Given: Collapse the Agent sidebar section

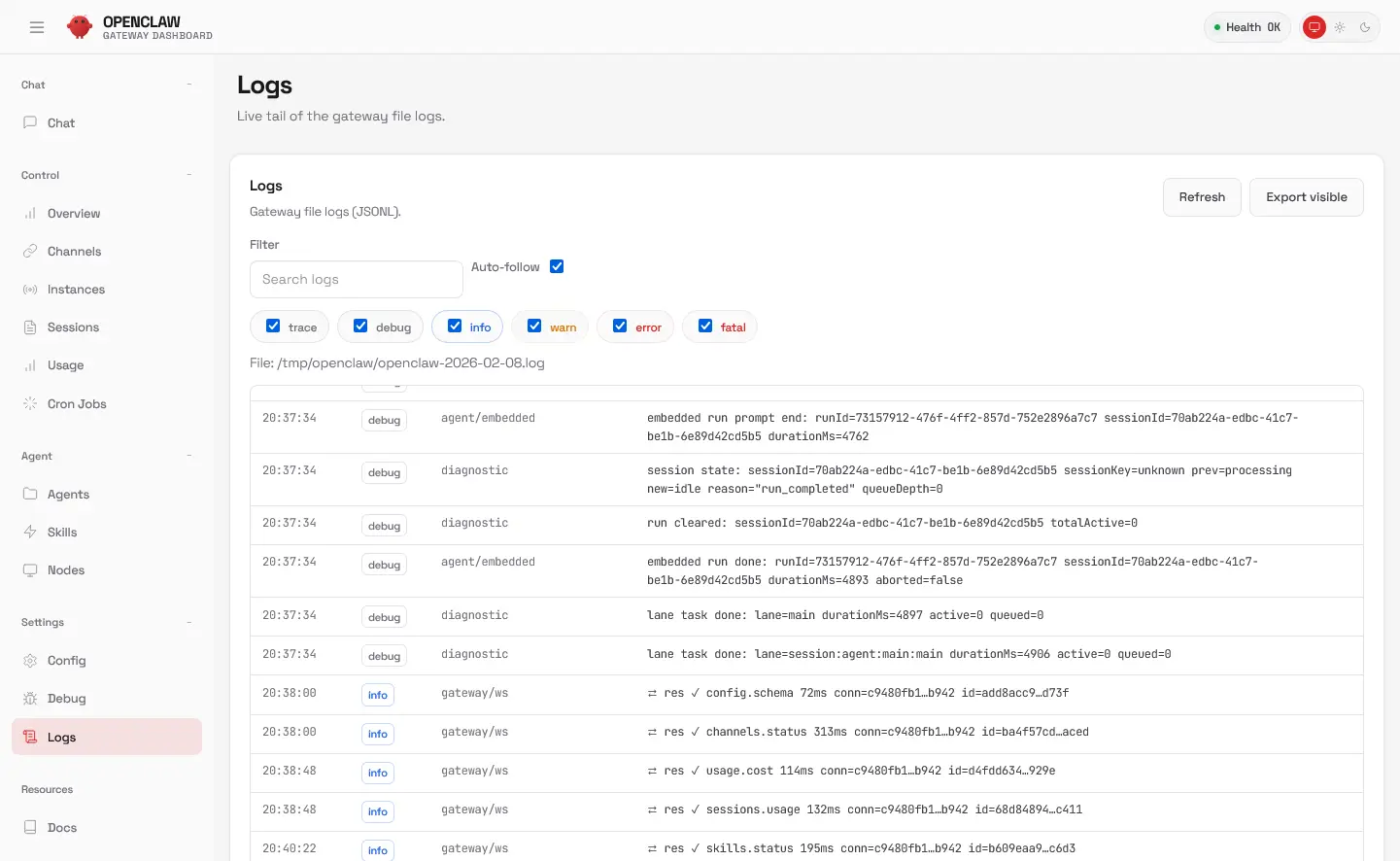Looking at the screenshot, I should coord(188,456).
